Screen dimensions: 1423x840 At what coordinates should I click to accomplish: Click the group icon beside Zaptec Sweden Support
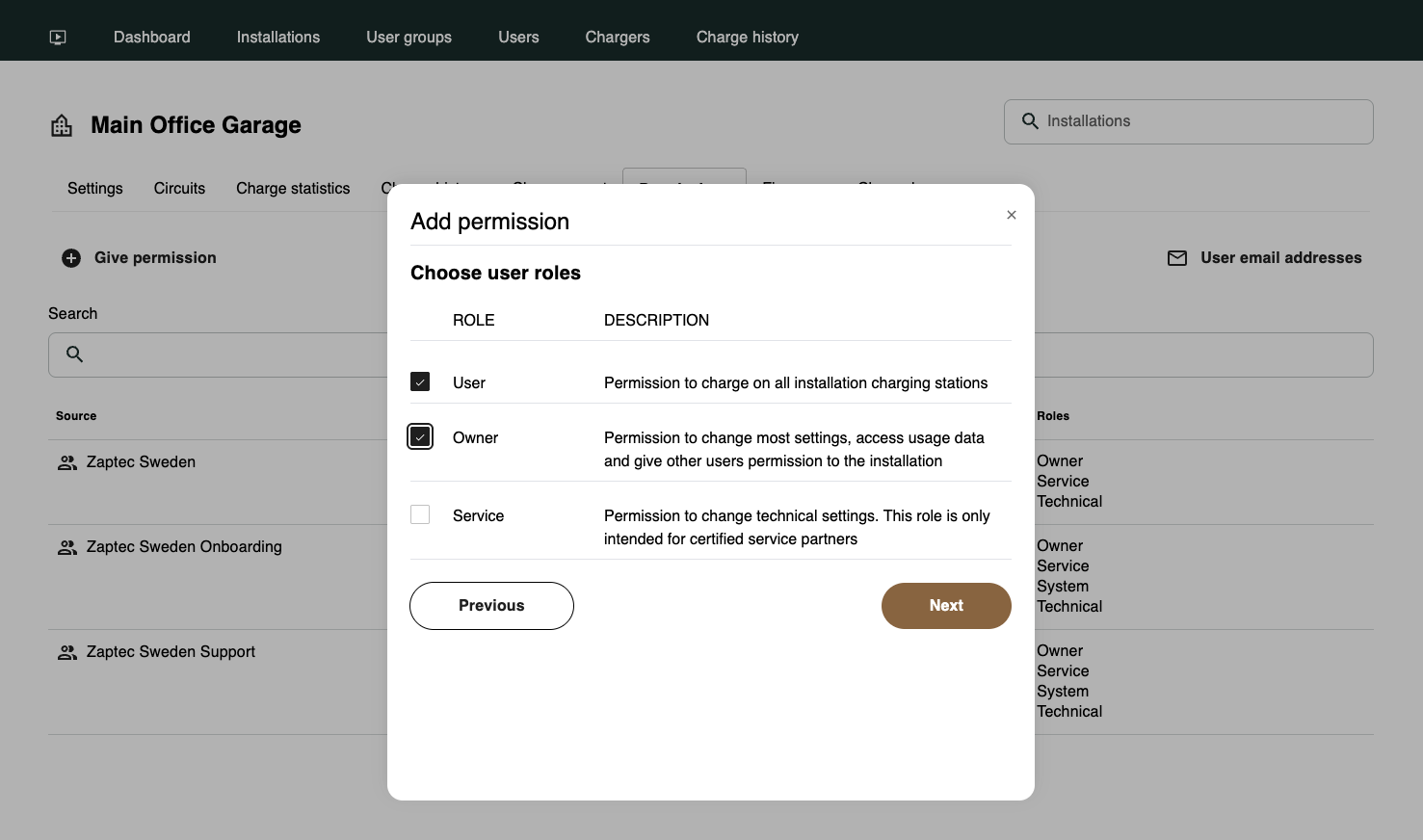coord(67,652)
